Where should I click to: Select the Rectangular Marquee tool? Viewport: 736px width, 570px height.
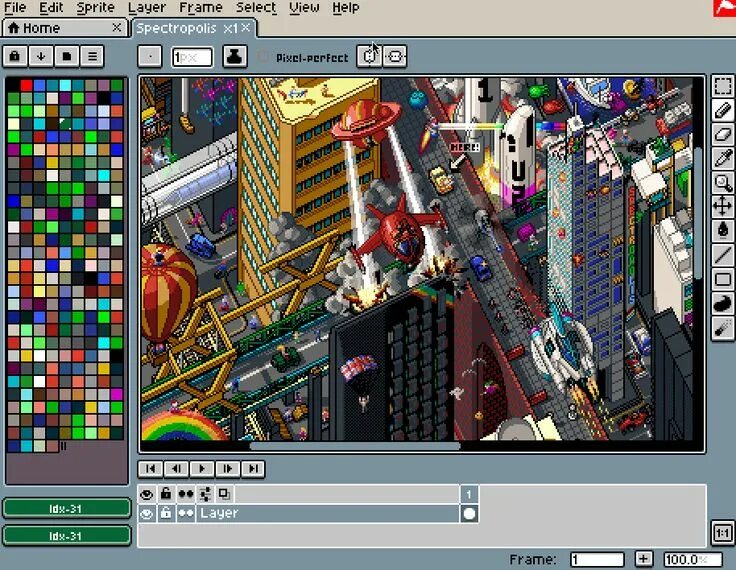click(723, 86)
